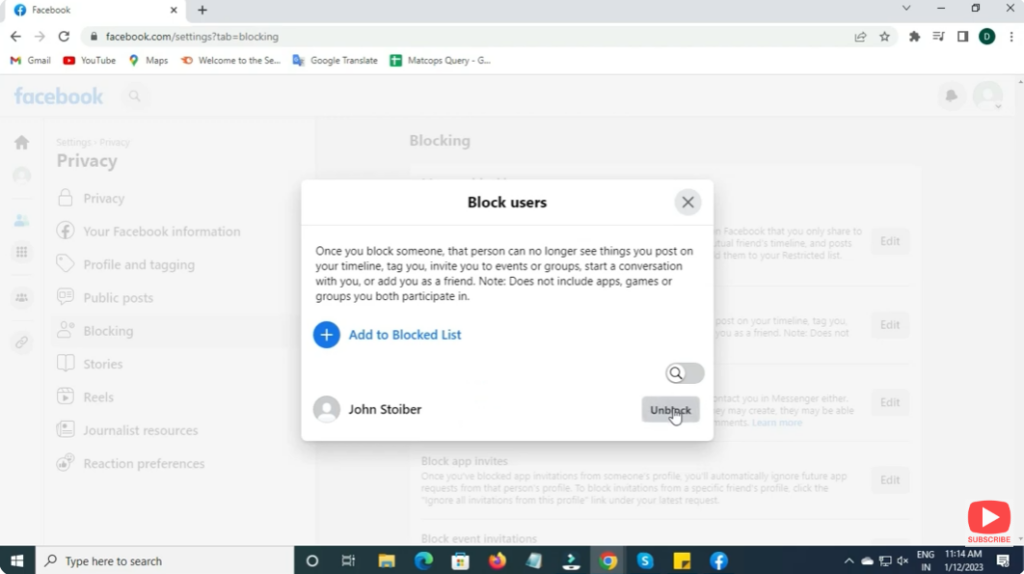The image size is (1024, 574).
Task: Open Profile and tagging settings
Action: (x=138, y=265)
